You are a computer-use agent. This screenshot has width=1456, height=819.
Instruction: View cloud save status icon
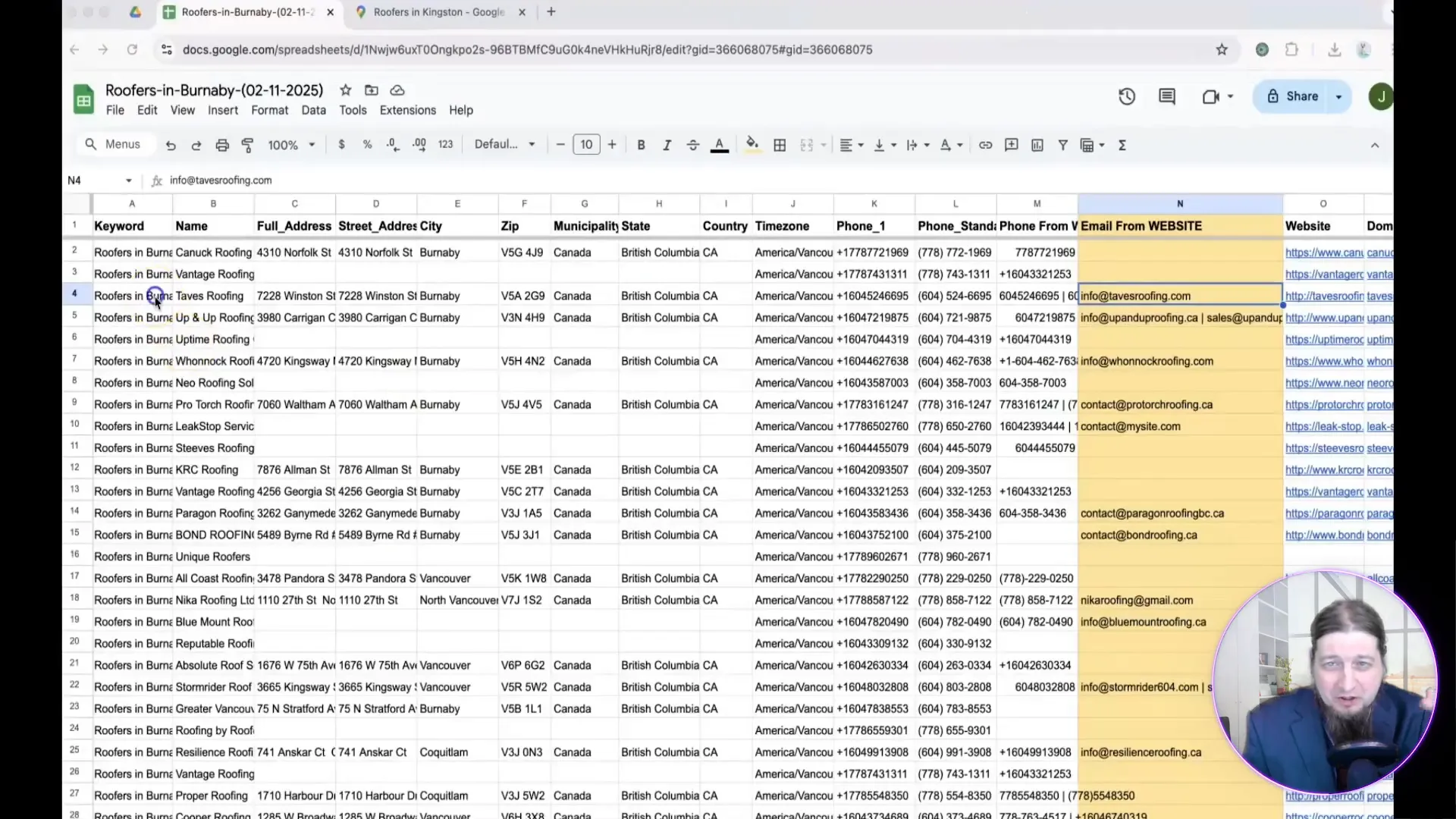397,90
